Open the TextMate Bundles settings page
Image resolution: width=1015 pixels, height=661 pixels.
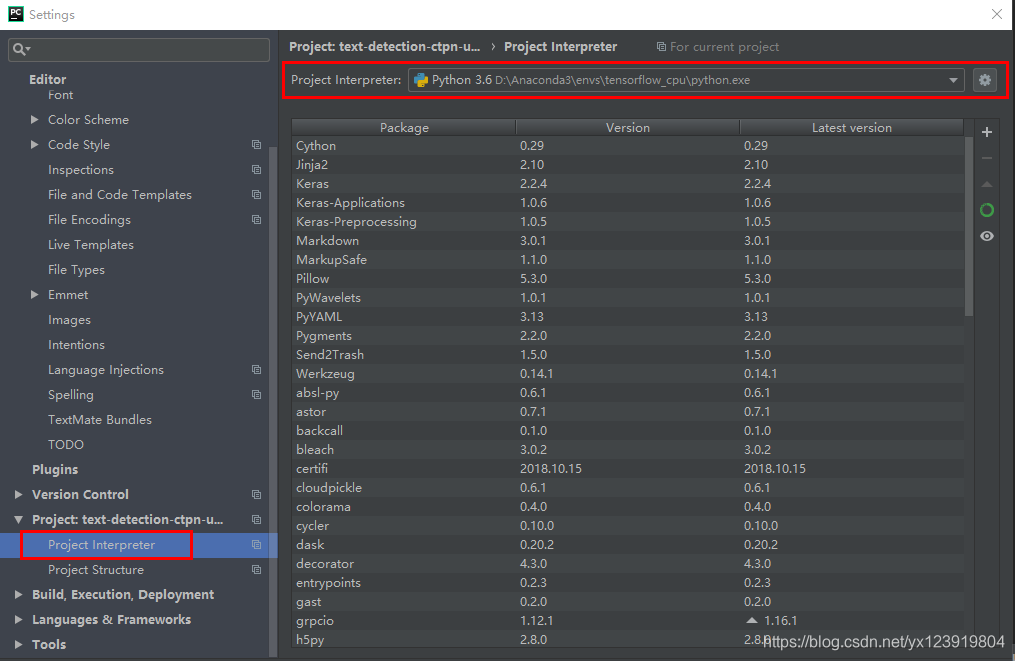(100, 420)
